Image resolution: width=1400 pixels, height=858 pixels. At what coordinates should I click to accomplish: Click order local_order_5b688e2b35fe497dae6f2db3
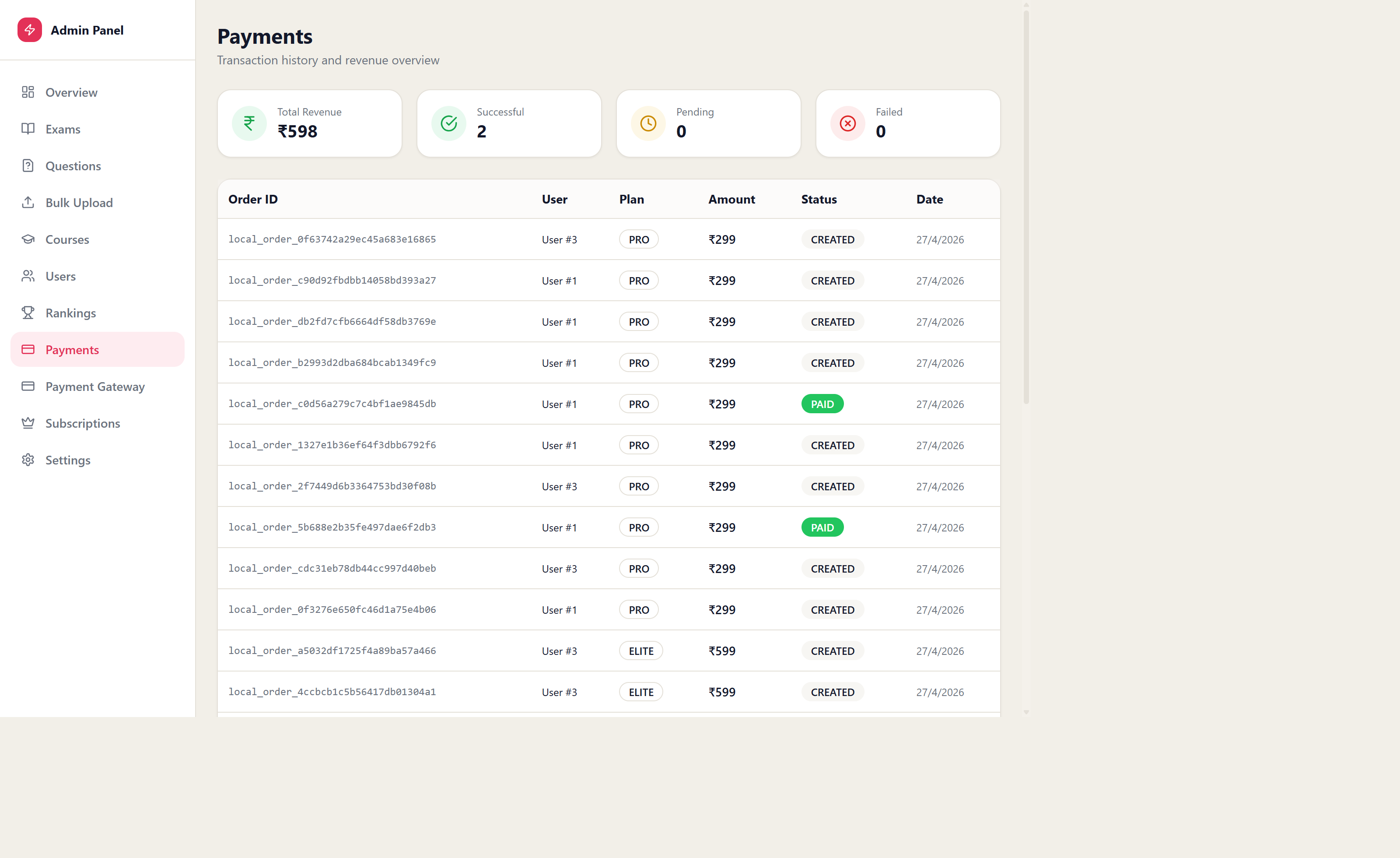click(x=332, y=527)
